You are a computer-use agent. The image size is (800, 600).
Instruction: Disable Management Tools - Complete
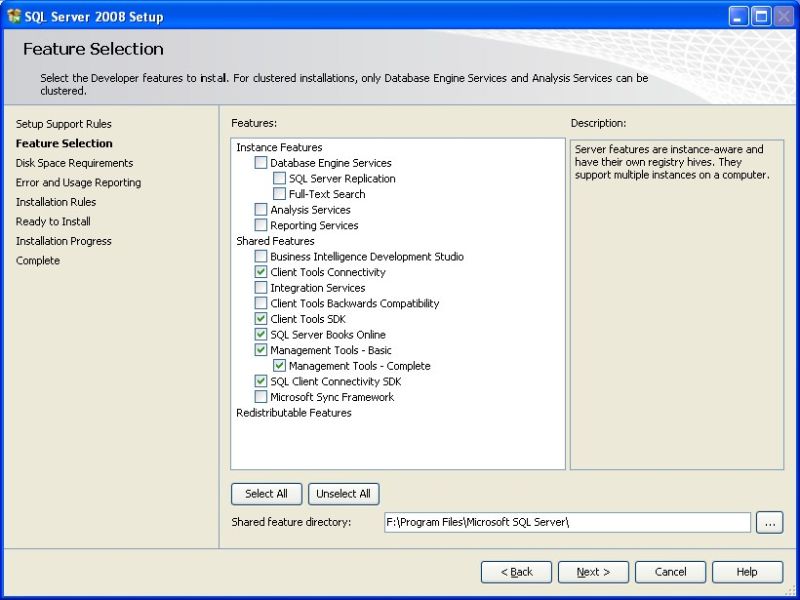coord(277,365)
